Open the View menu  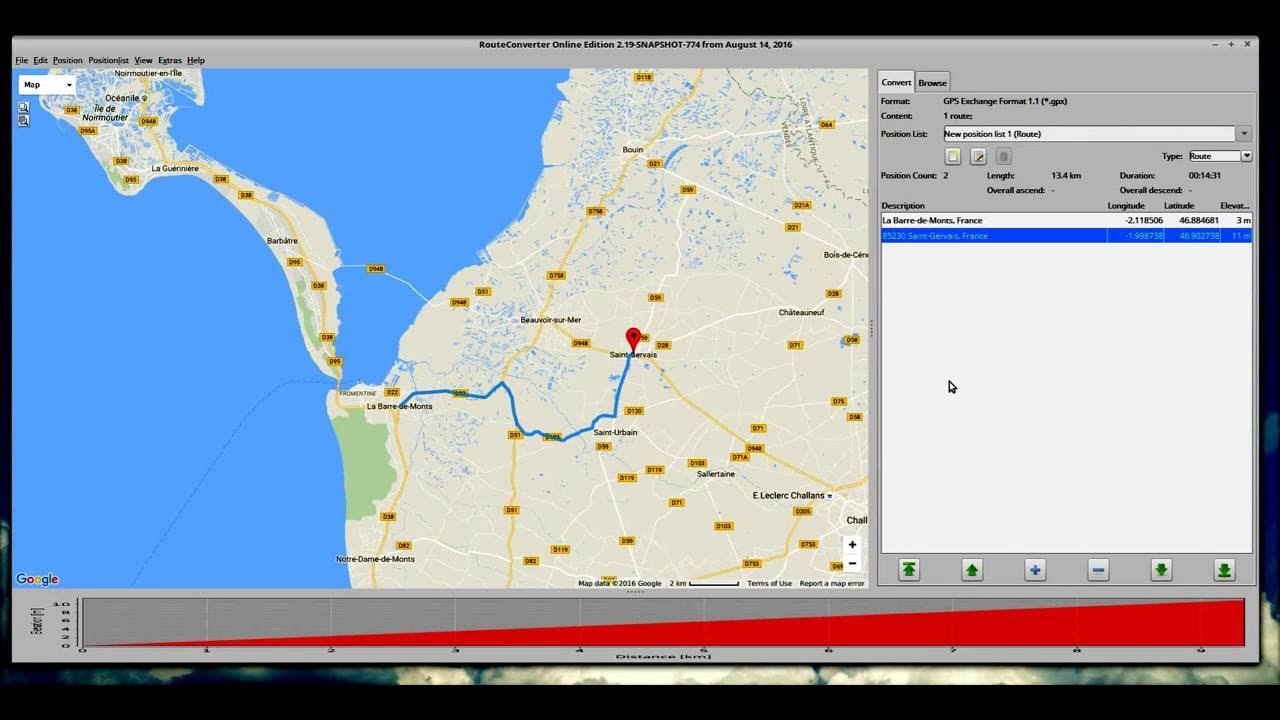point(143,60)
